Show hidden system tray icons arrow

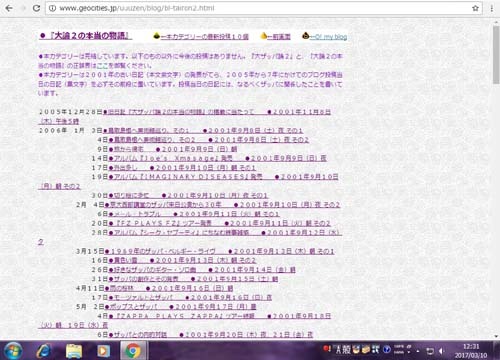point(418,351)
